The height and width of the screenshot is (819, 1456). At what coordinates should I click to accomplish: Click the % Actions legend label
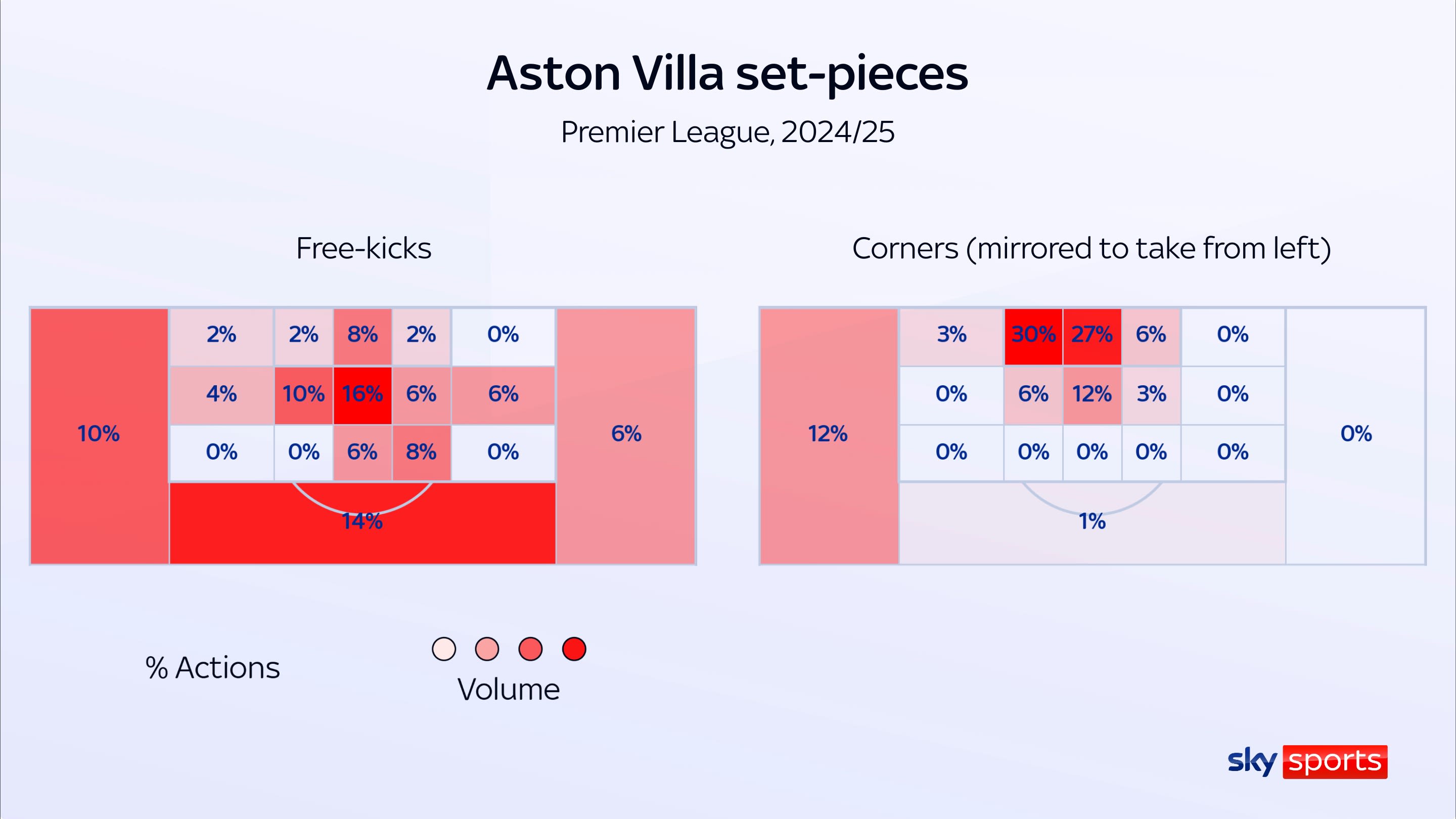coord(212,667)
